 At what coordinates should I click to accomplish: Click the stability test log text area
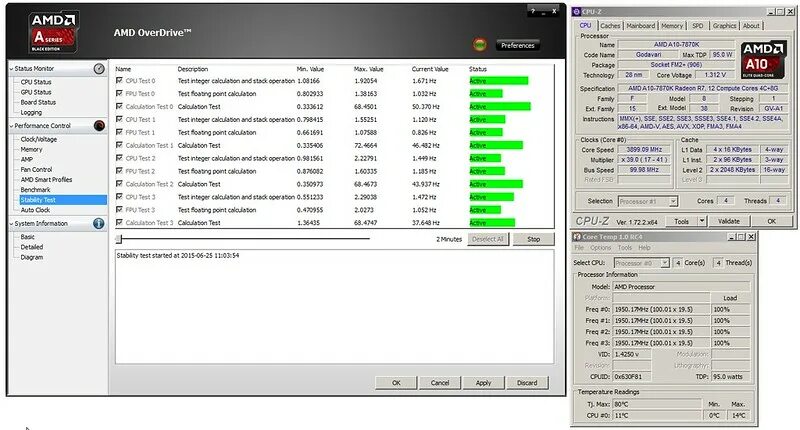[x=334, y=307]
